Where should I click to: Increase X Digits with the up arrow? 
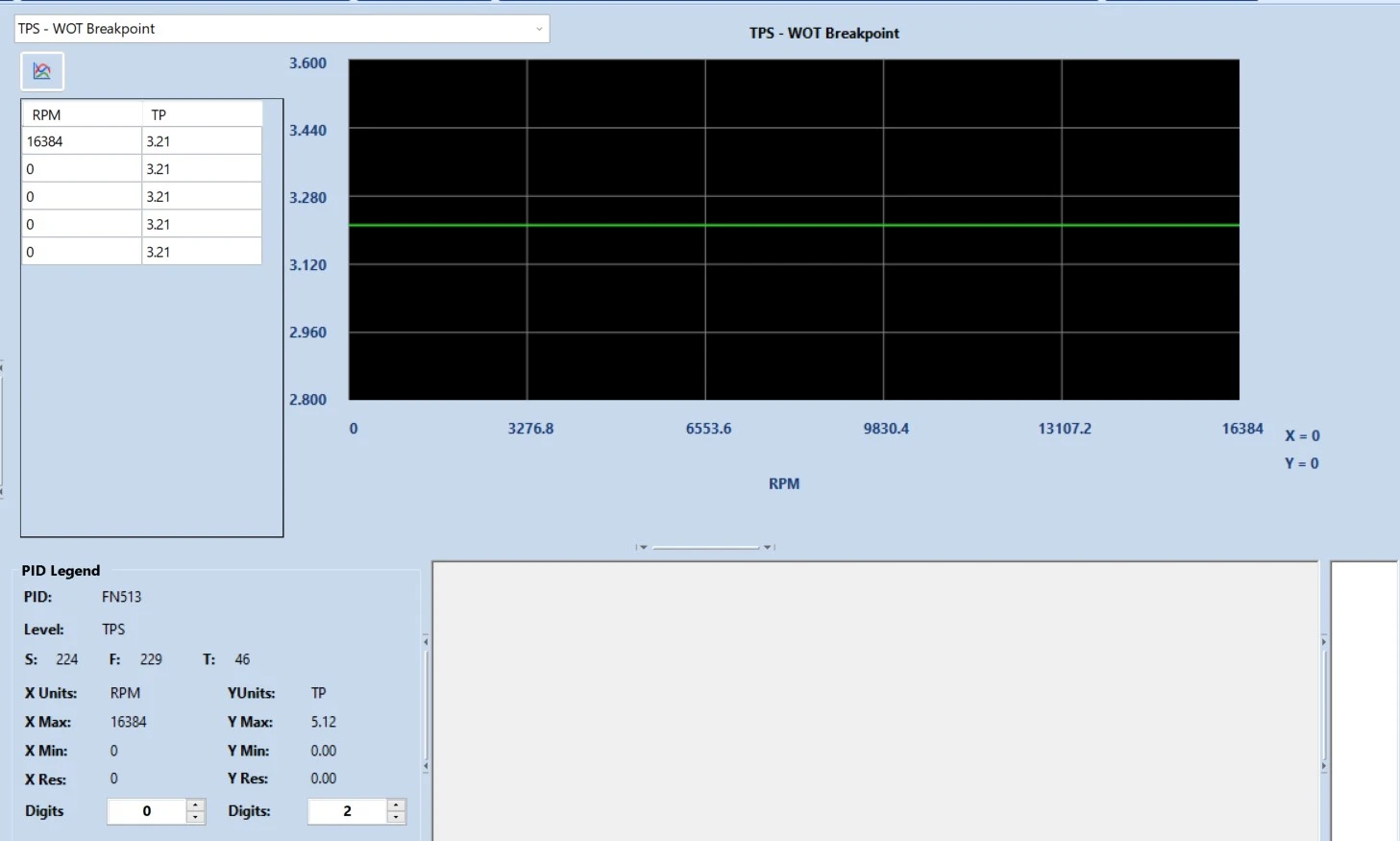(196, 805)
